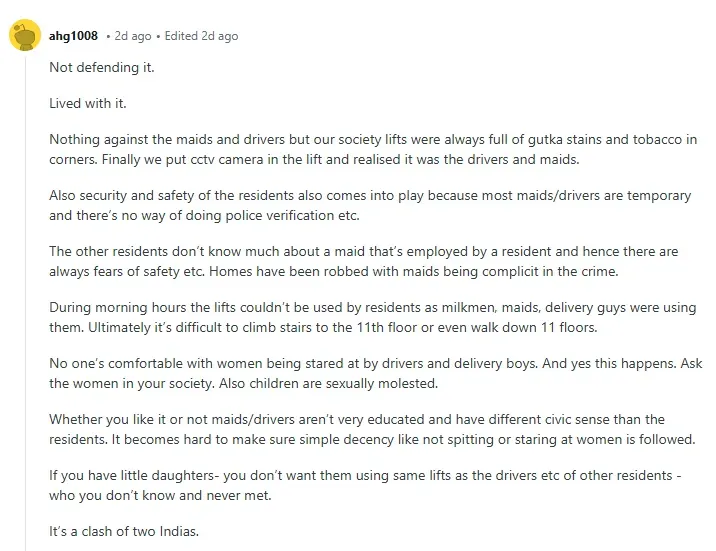
Task: Click the paragraph starting "If you have little daughters"
Action: click(x=365, y=485)
